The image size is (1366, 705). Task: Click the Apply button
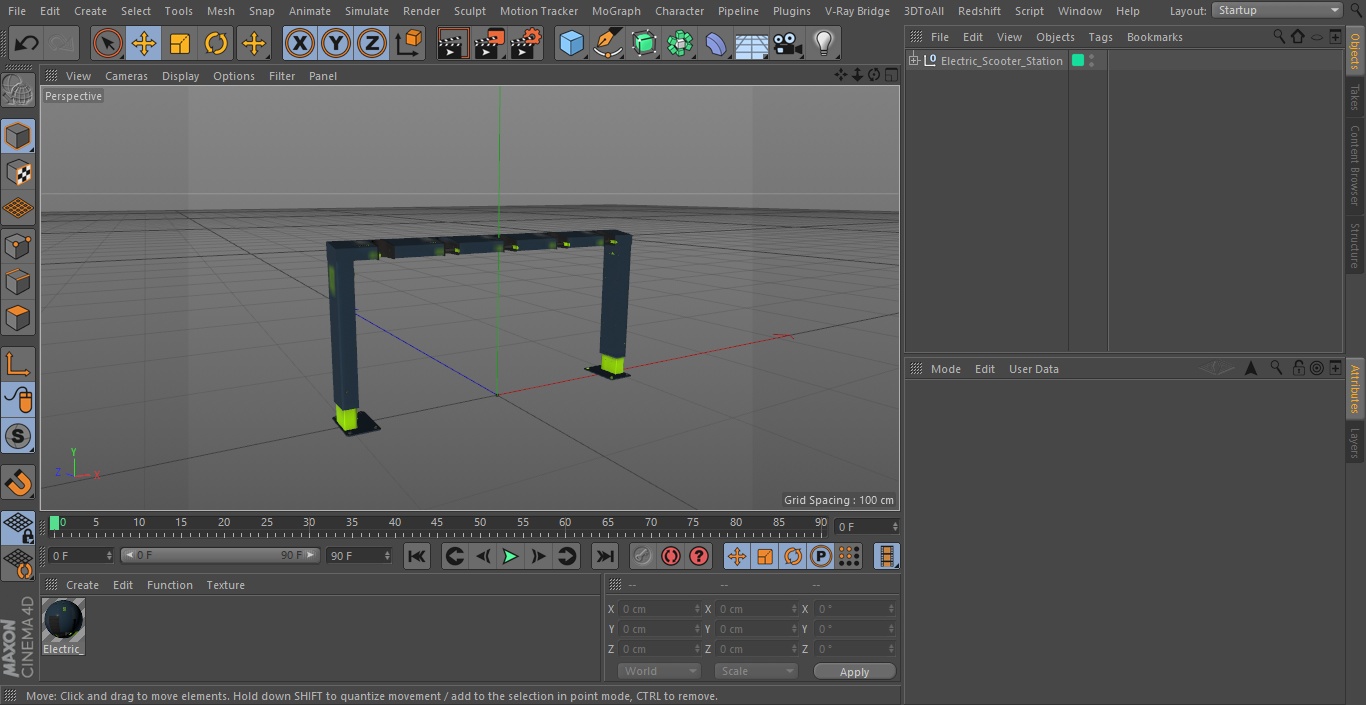(x=854, y=672)
